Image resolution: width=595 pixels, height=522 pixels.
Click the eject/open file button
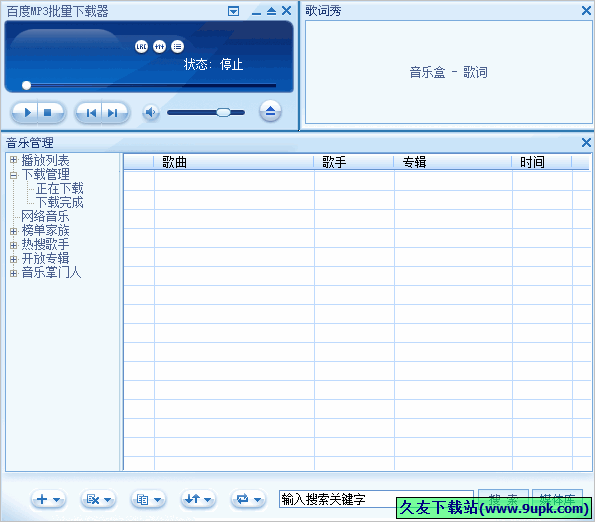(x=270, y=111)
